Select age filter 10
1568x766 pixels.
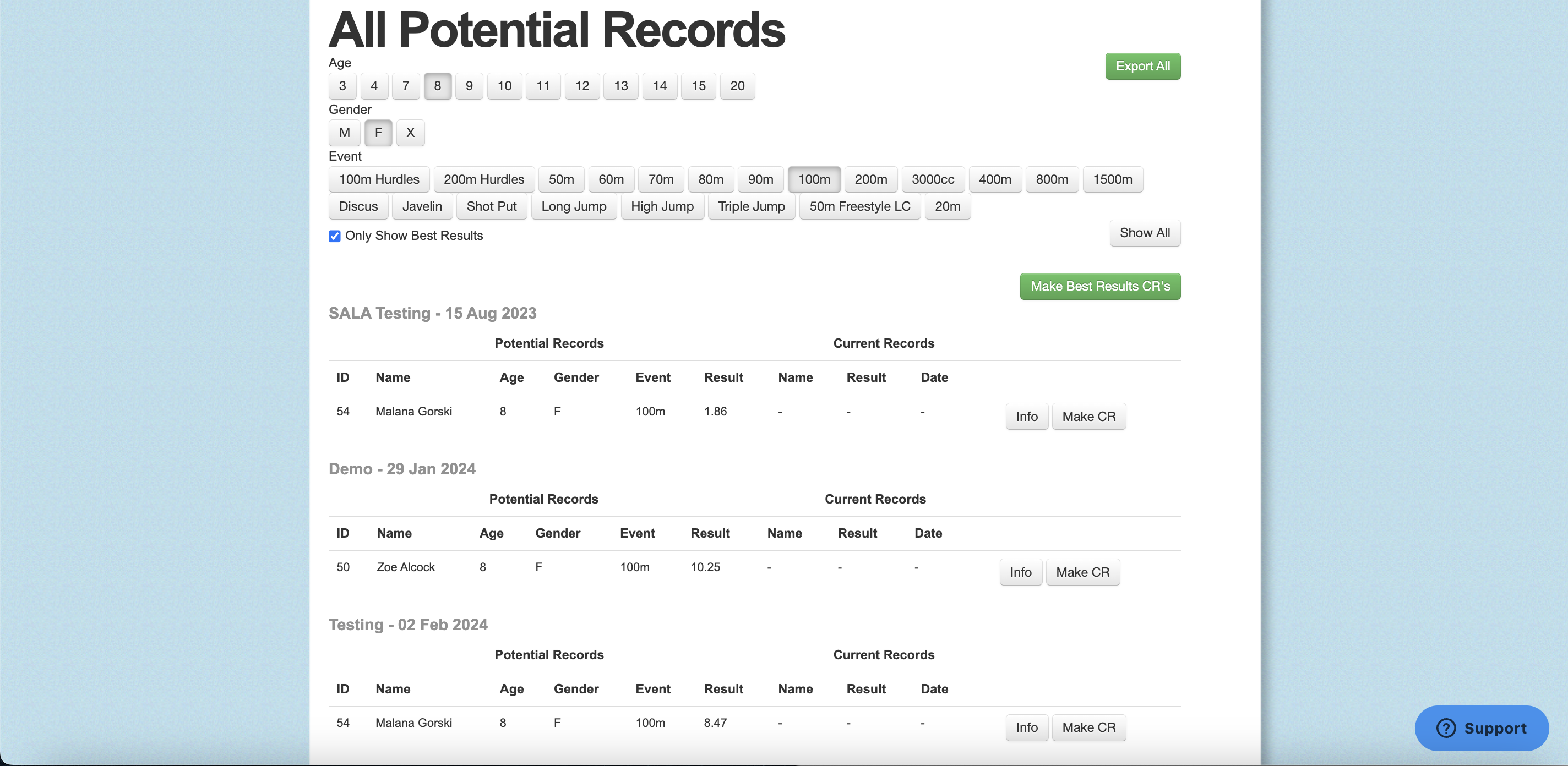coord(505,86)
